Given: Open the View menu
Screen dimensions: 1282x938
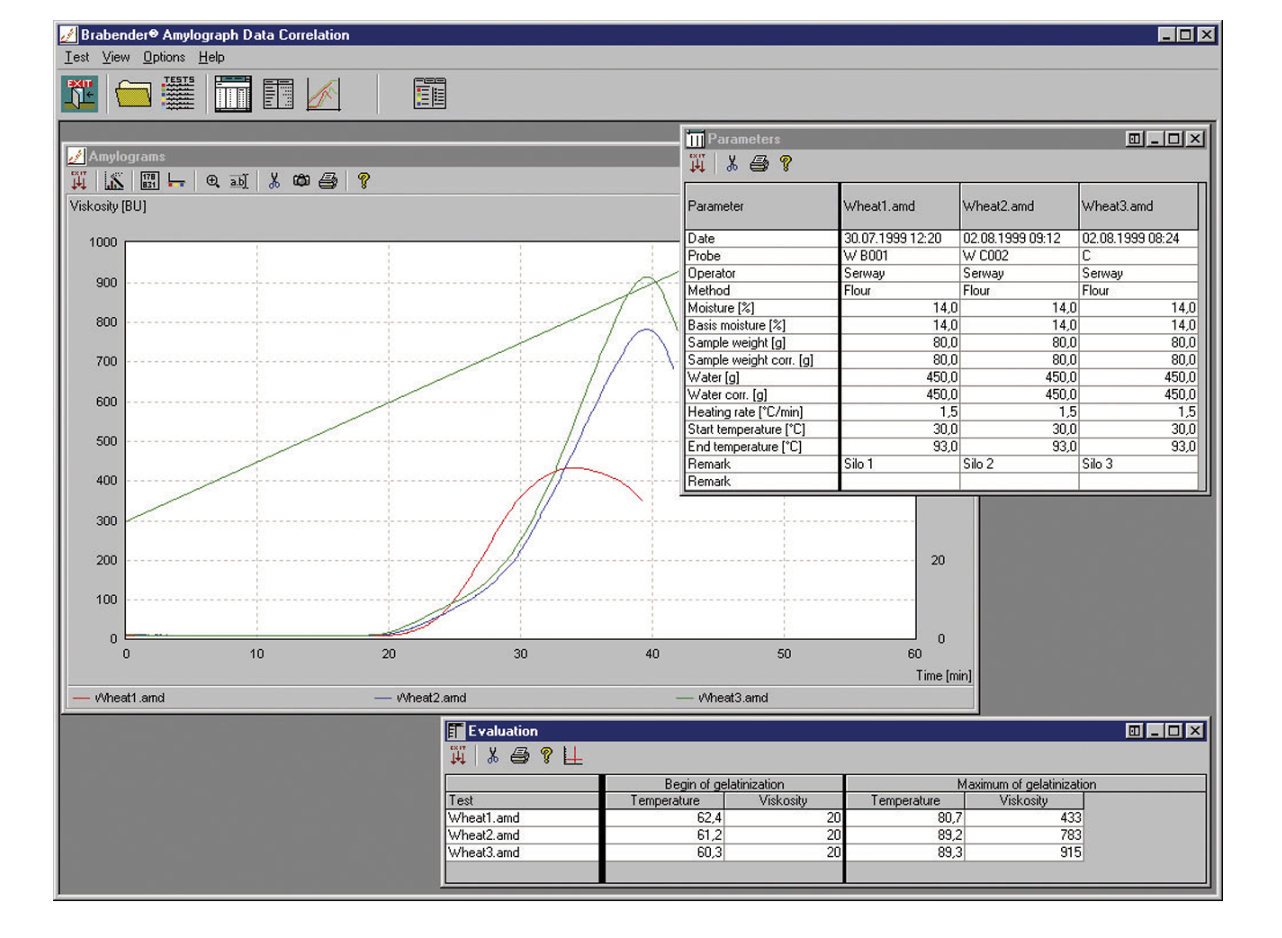Looking at the screenshot, I should point(116,57).
